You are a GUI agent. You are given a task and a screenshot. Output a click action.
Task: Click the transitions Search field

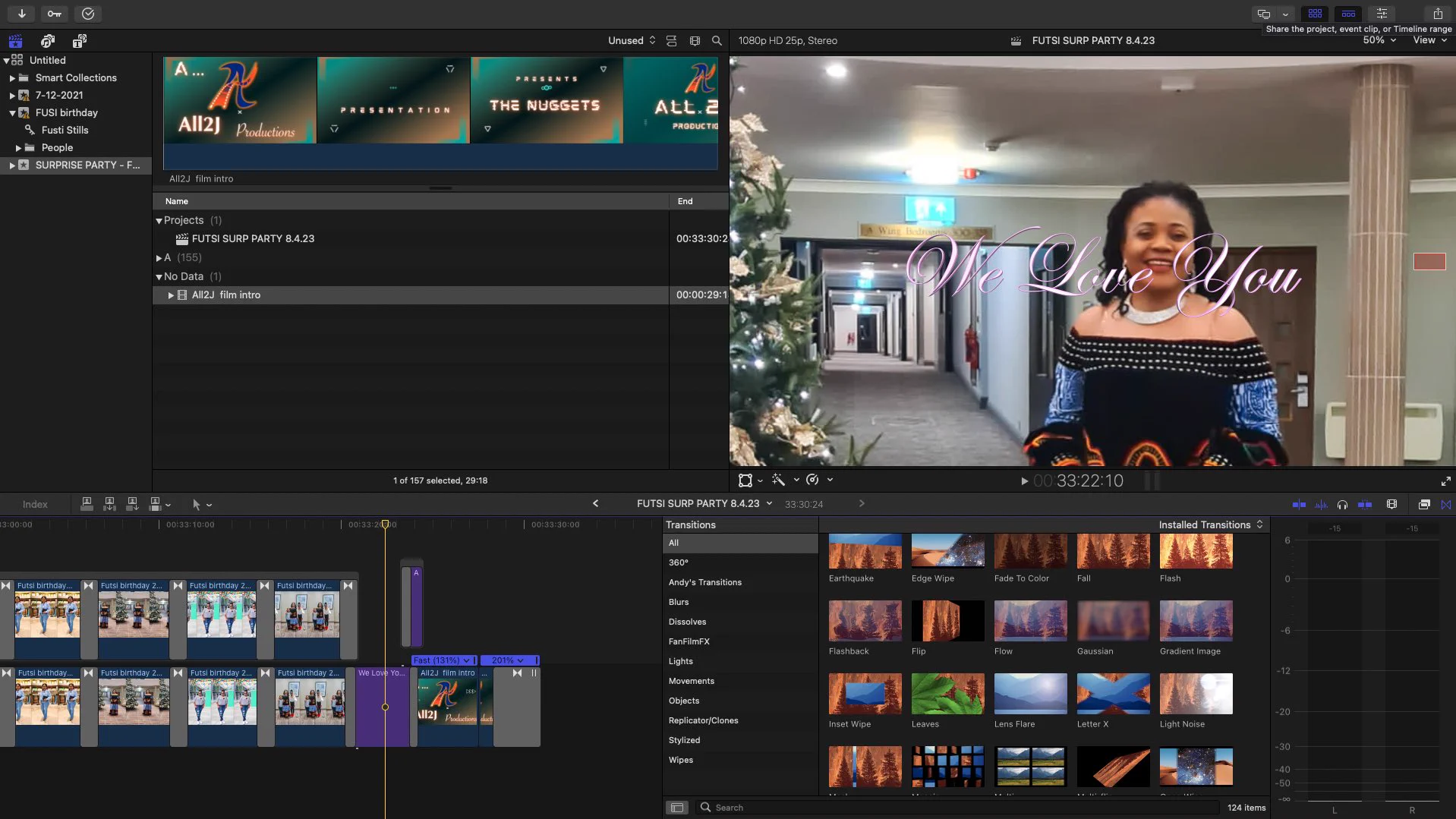coord(956,808)
